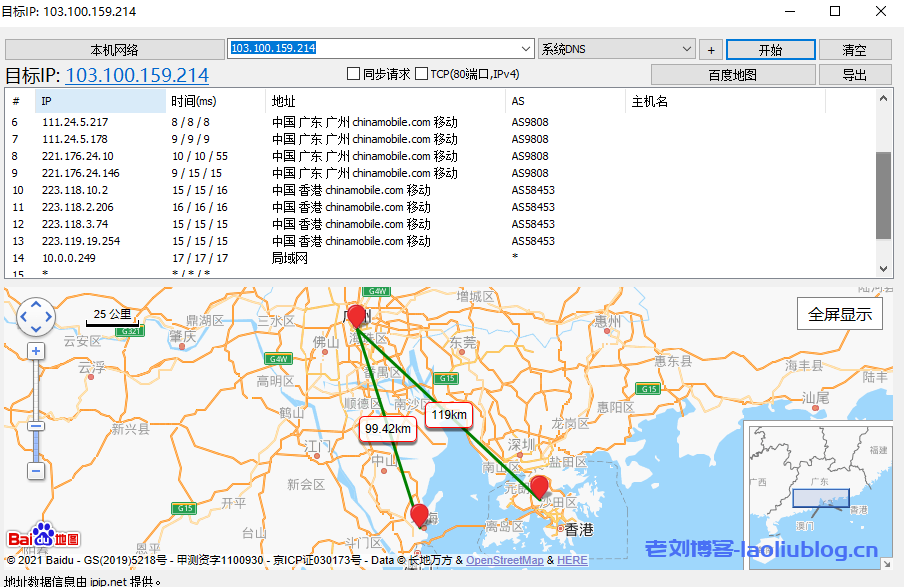Screen dimensions: 904x587
Task: Pan the map right with arrow control
Action: pyautogui.click(x=49, y=317)
